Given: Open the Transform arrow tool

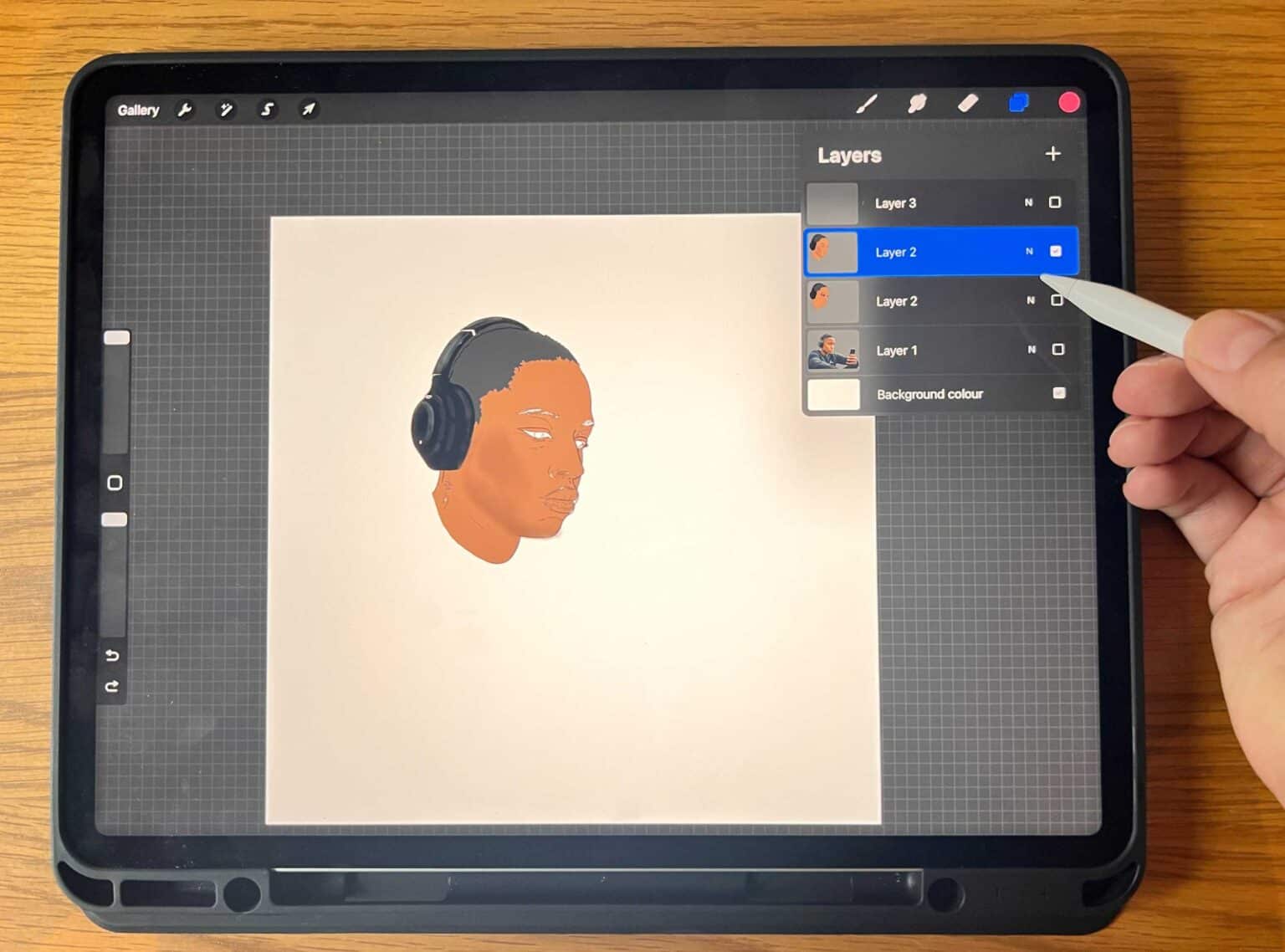Looking at the screenshot, I should click(308, 110).
